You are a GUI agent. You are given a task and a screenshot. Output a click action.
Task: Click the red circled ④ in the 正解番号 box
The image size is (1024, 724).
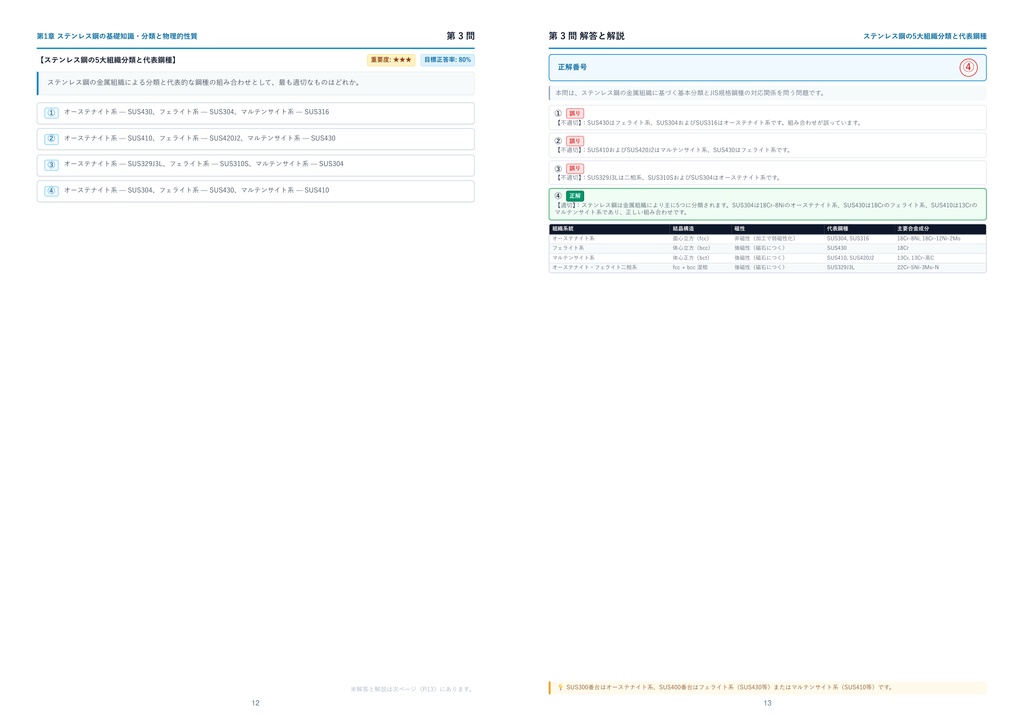tap(968, 67)
